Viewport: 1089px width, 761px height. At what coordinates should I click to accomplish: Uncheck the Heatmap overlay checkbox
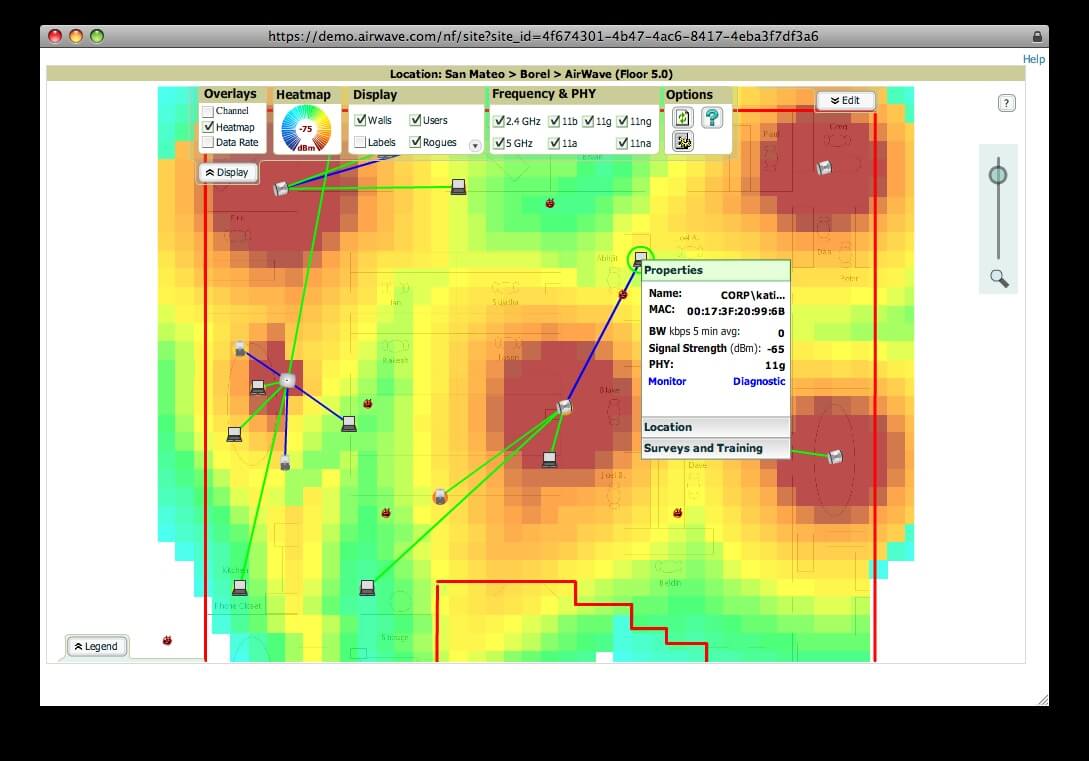coord(208,127)
